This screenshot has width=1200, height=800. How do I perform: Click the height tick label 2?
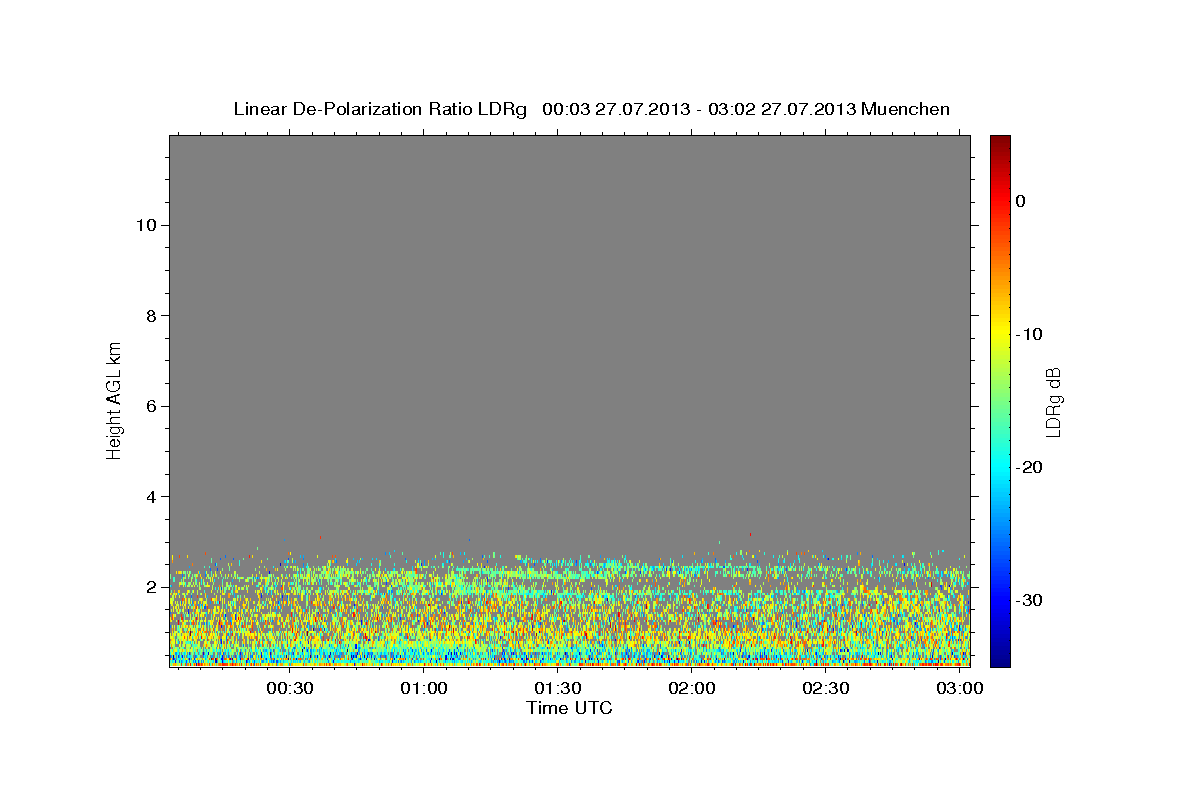point(150,587)
